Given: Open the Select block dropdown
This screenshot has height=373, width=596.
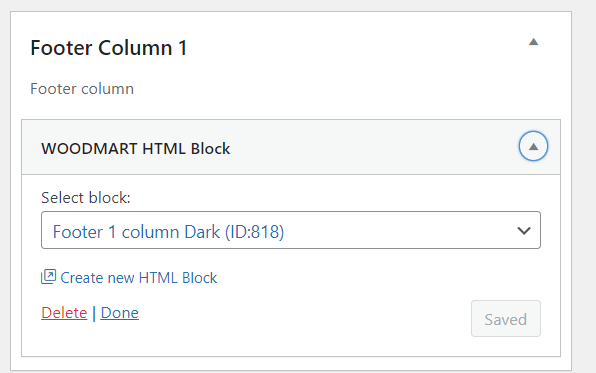Looking at the screenshot, I should coord(291,230).
